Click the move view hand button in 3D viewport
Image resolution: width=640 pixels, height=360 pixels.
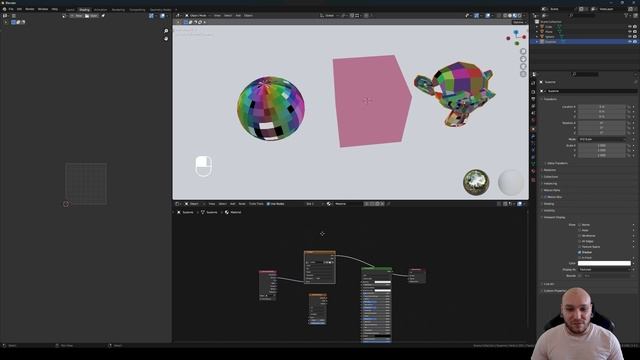(523, 59)
